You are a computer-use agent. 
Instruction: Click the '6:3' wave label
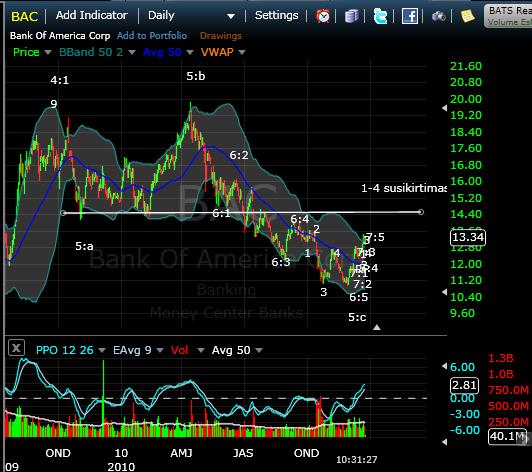pos(281,262)
